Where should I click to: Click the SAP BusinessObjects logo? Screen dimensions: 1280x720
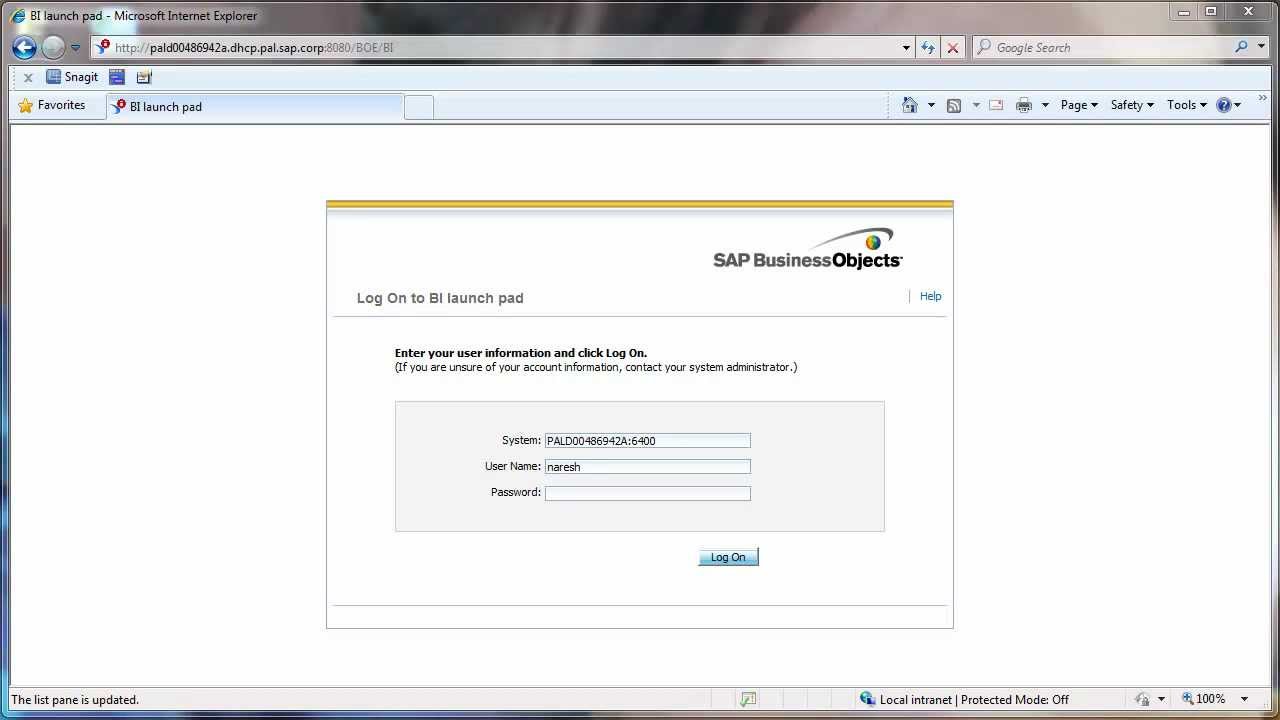tap(808, 250)
